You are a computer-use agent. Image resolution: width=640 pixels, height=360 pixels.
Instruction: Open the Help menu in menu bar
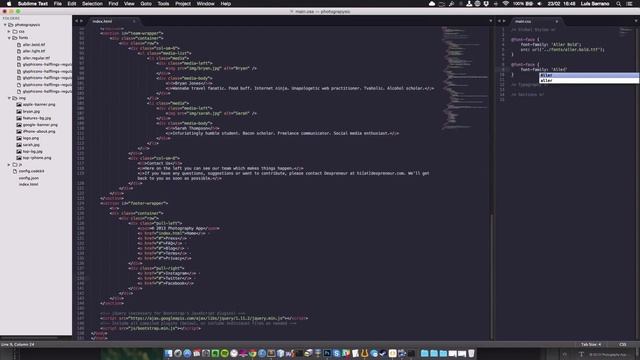pos(226,4)
